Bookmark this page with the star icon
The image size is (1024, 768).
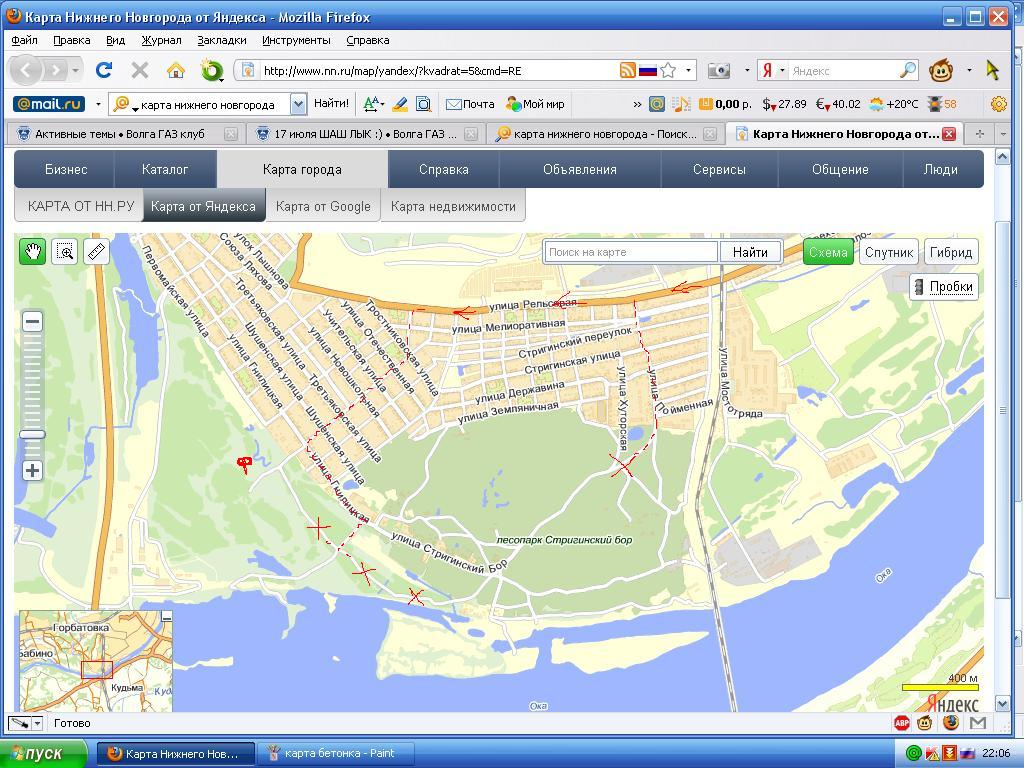point(668,70)
